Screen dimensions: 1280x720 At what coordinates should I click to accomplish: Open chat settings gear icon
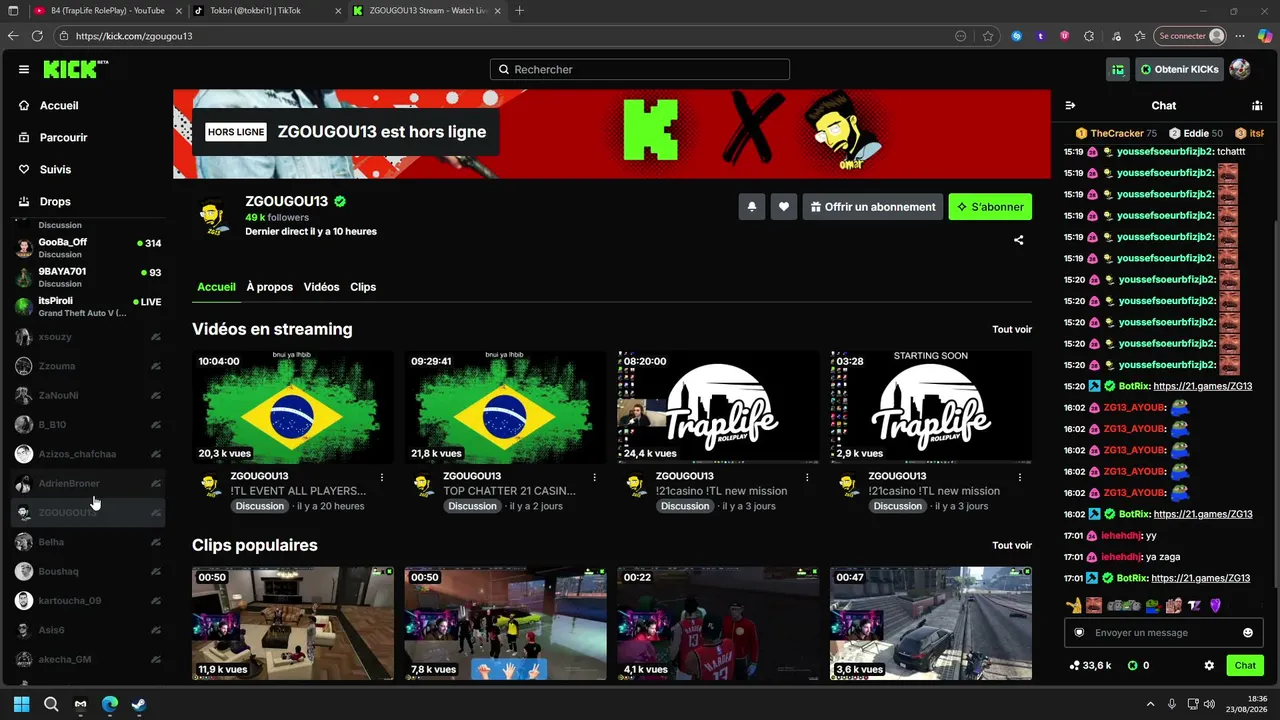click(x=1209, y=665)
